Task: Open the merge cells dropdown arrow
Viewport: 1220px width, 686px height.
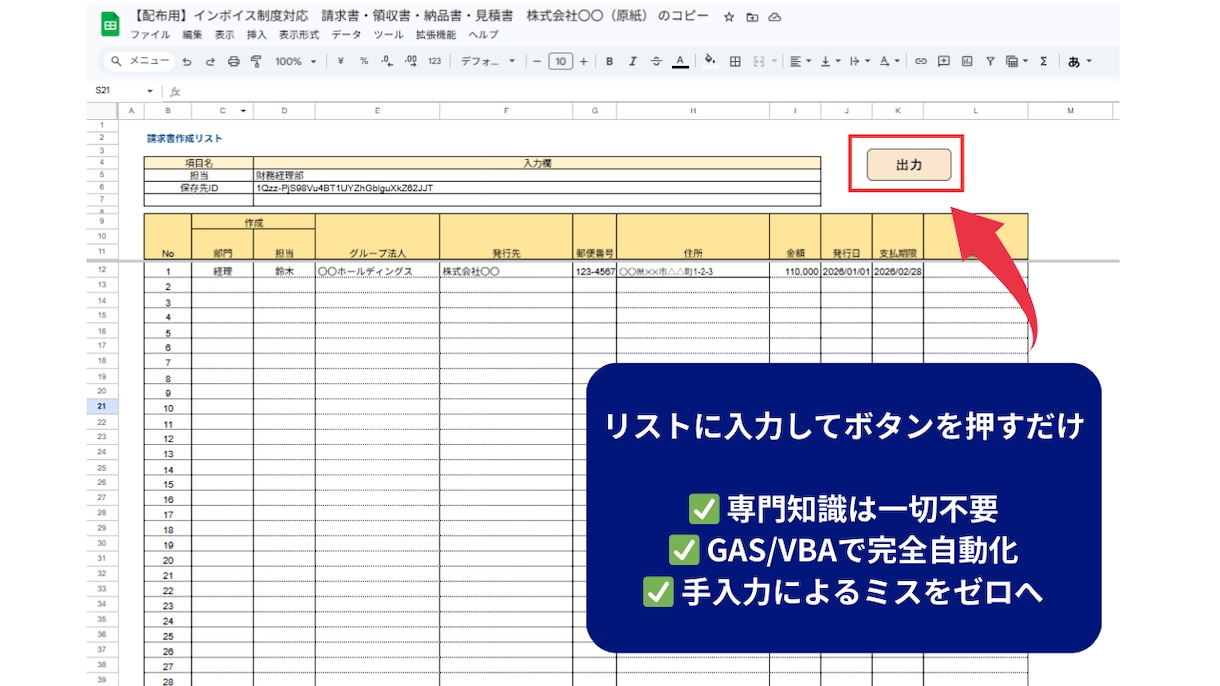Action: pos(774,62)
